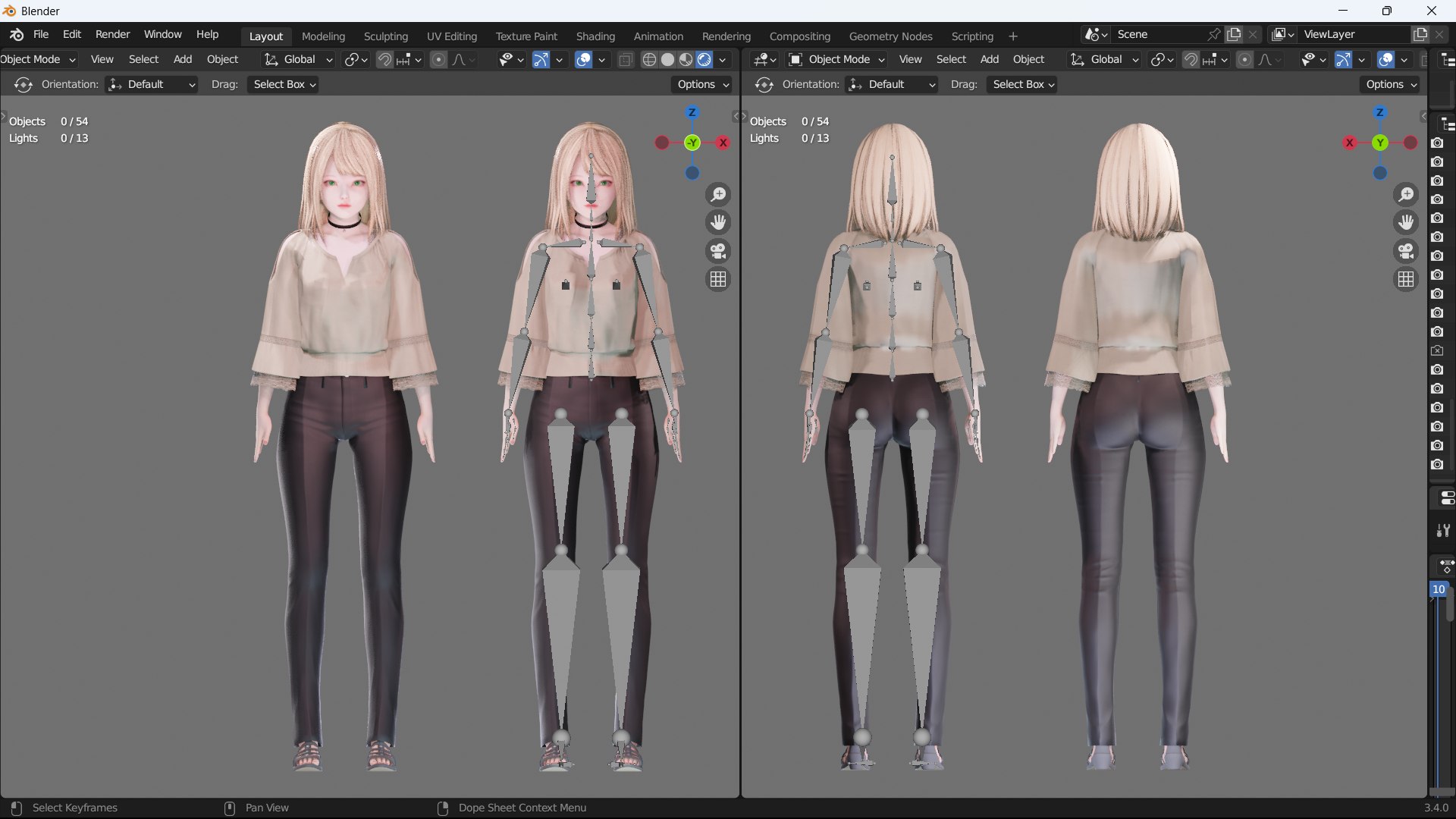The image size is (1456, 819).
Task: Select rendered shading in left viewport
Action: click(704, 60)
